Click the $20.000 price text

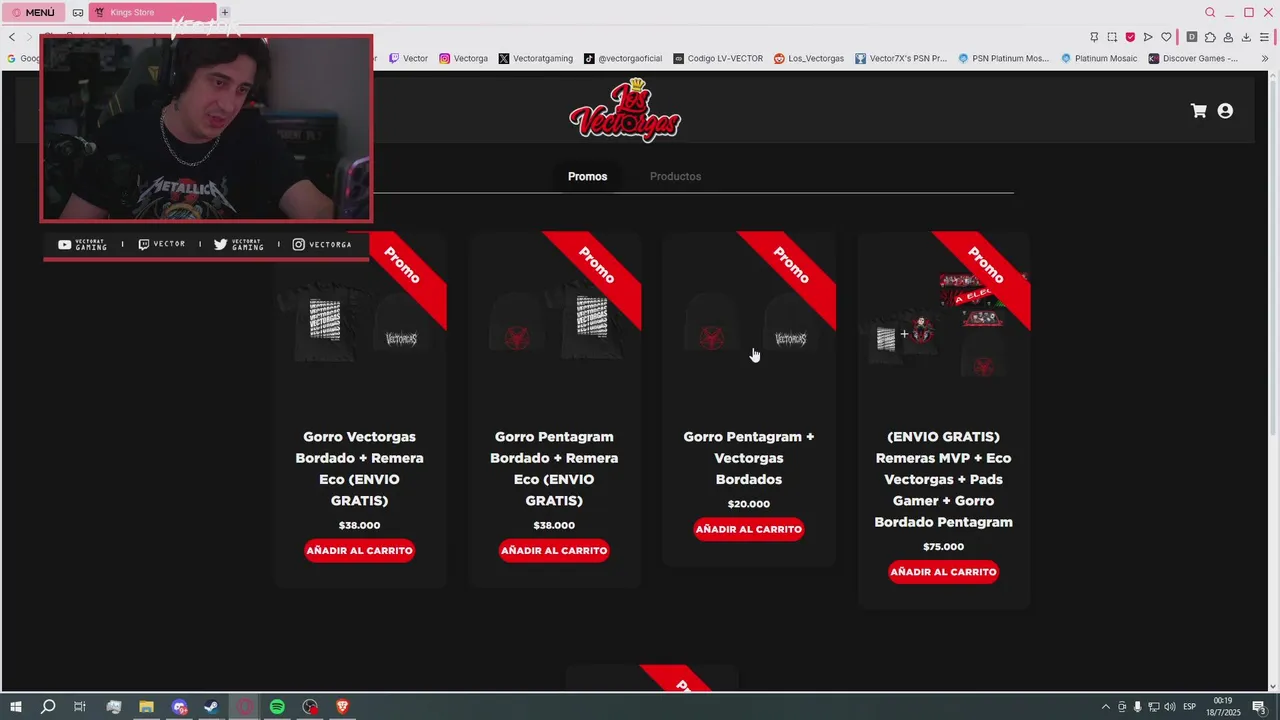[749, 504]
